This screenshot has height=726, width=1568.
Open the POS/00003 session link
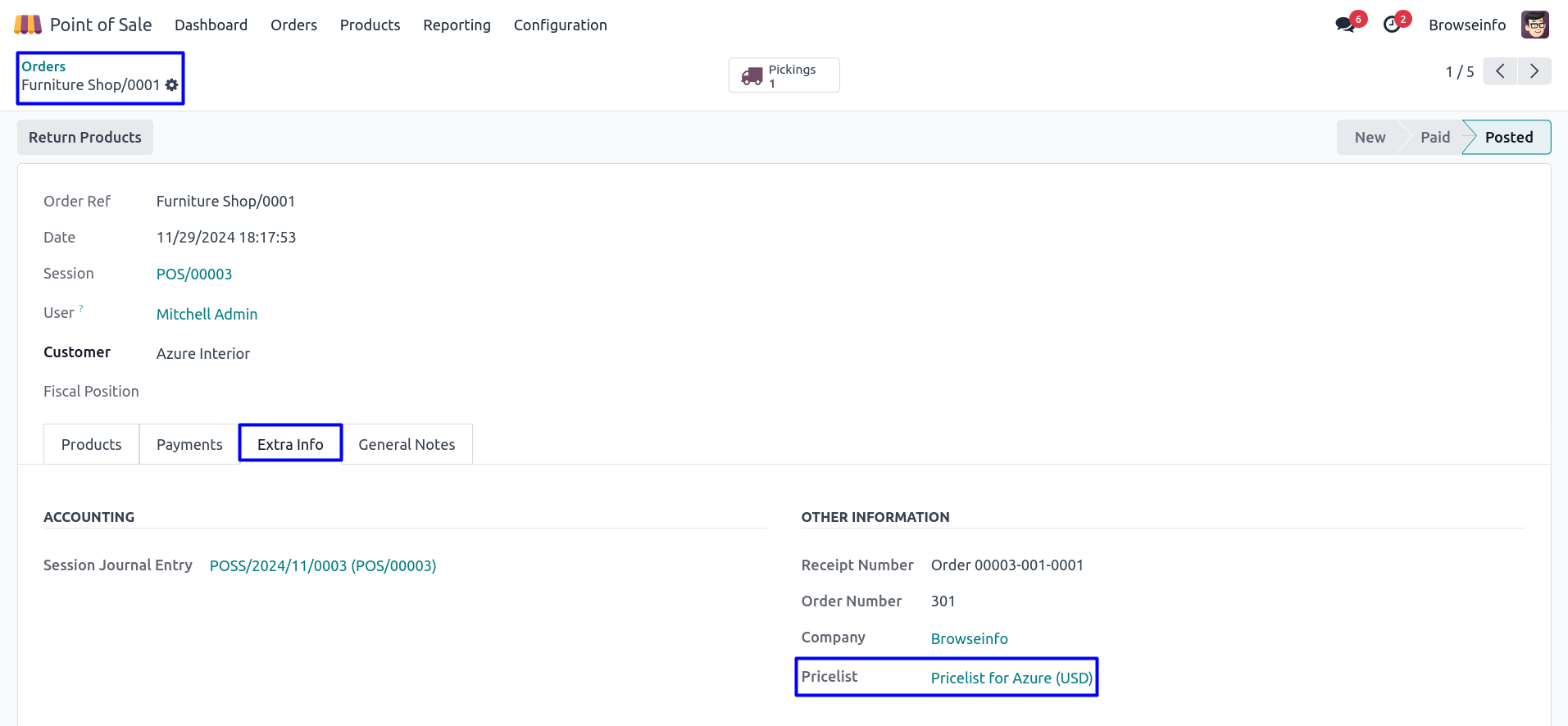click(194, 275)
